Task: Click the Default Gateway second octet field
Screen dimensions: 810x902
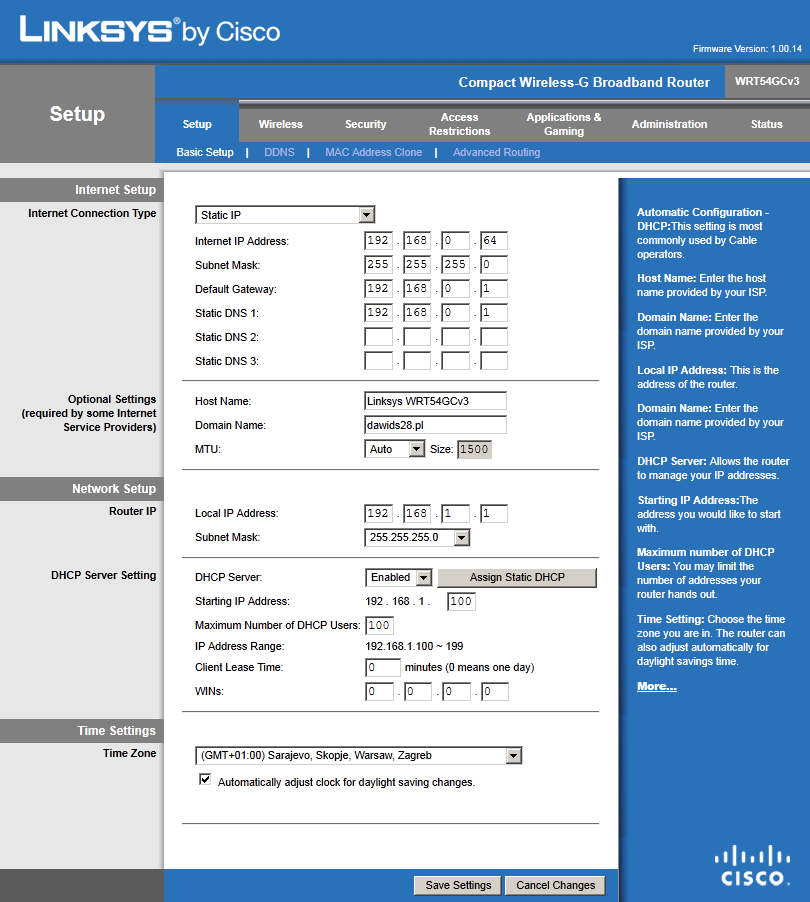Action: pos(417,289)
